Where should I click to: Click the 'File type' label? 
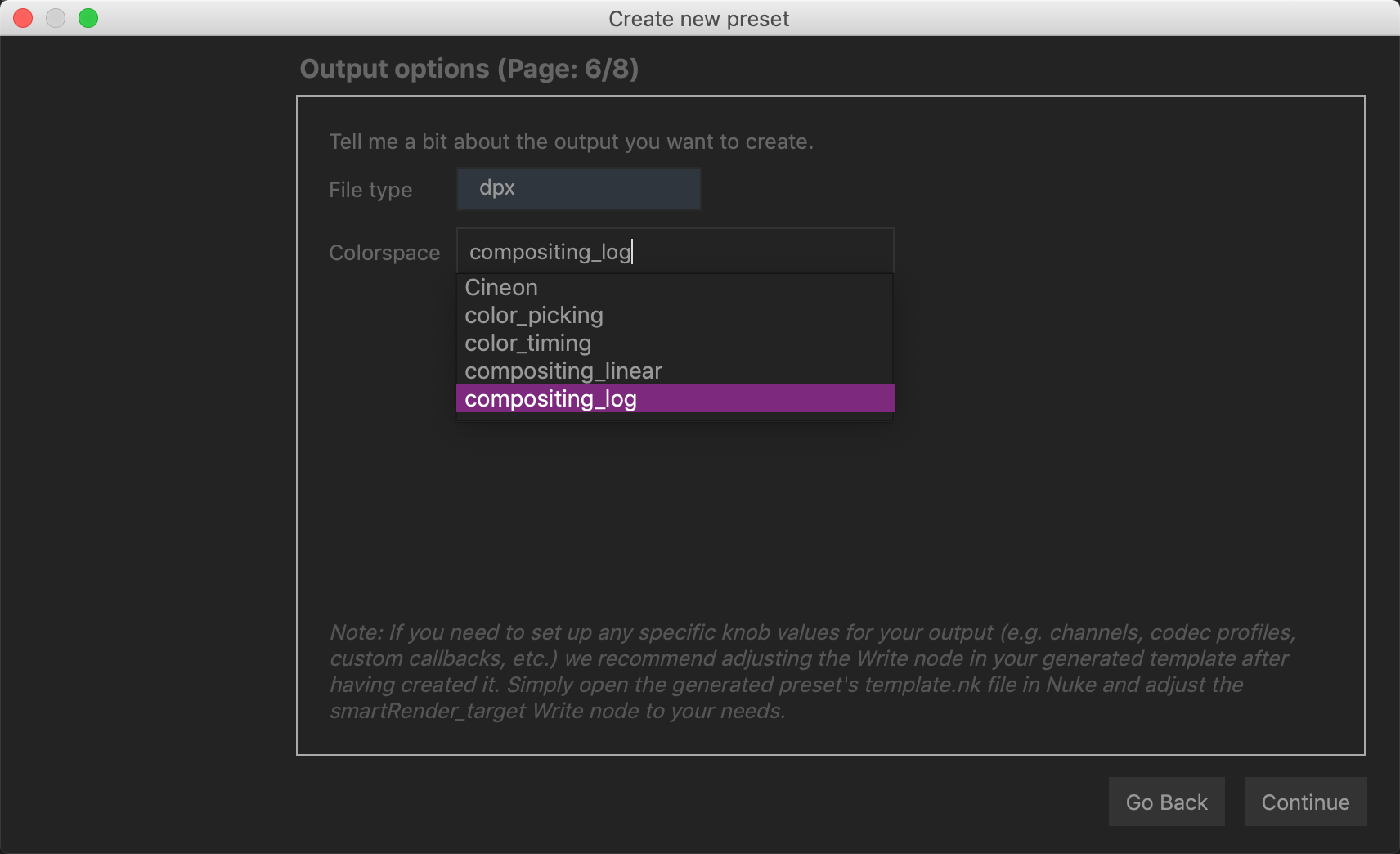click(370, 190)
